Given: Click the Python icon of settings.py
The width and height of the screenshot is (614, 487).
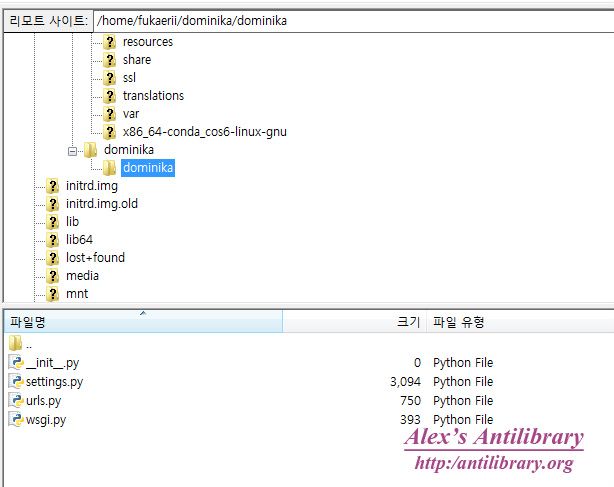Looking at the screenshot, I should tap(16, 381).
